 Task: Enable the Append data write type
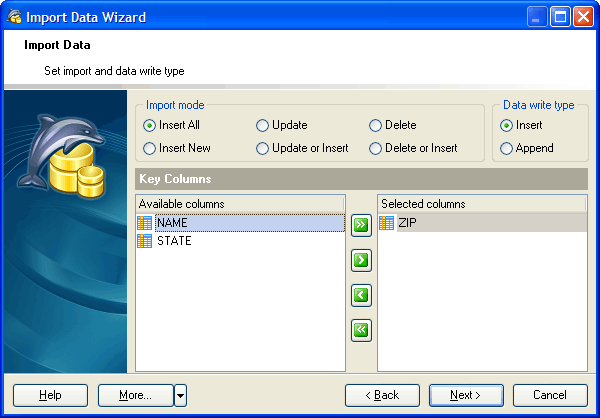pos(507,149)
